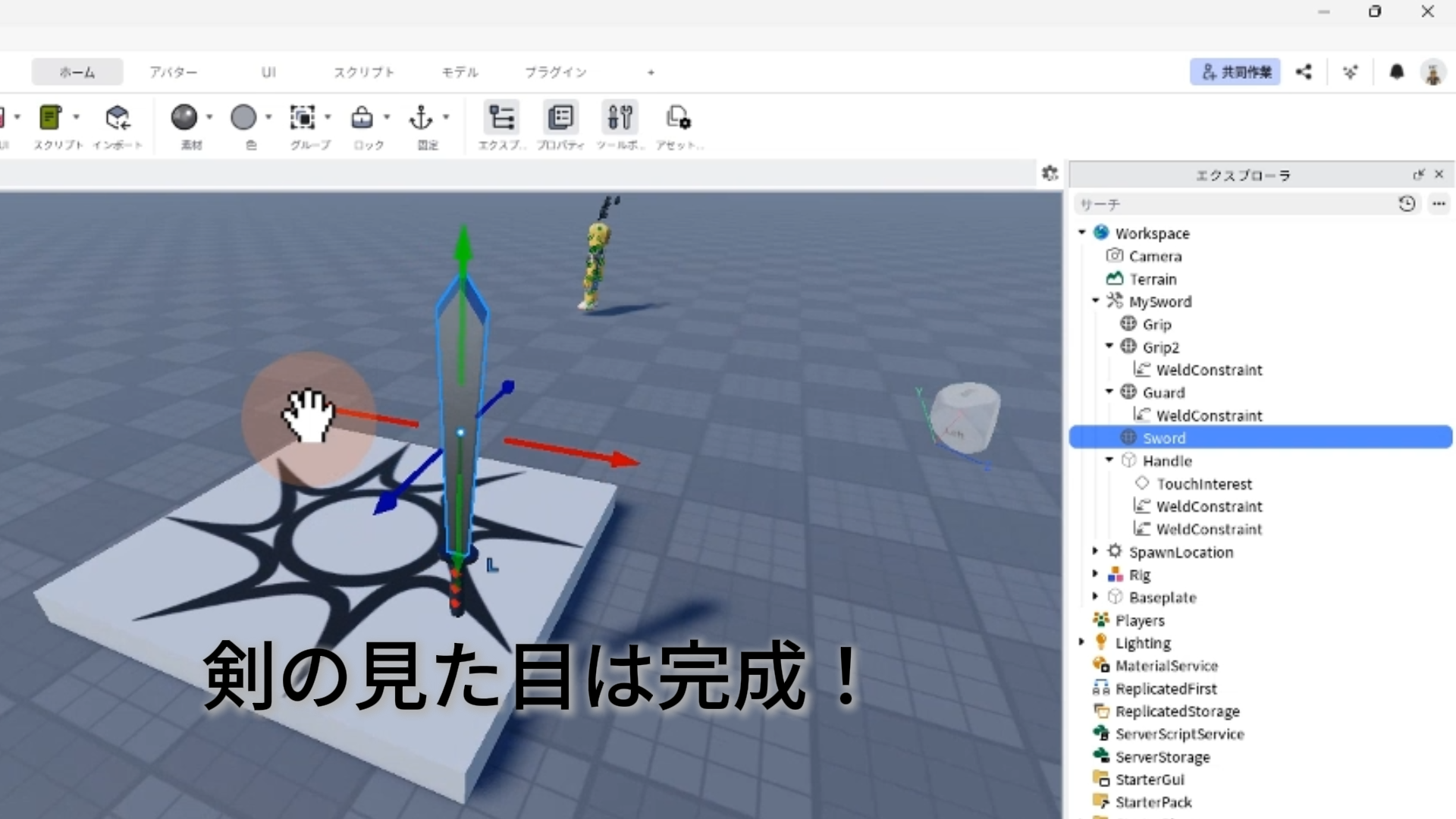1456x819 pixels.
Task: Expand the Lighting service node
Action: tap(1082, 642)
